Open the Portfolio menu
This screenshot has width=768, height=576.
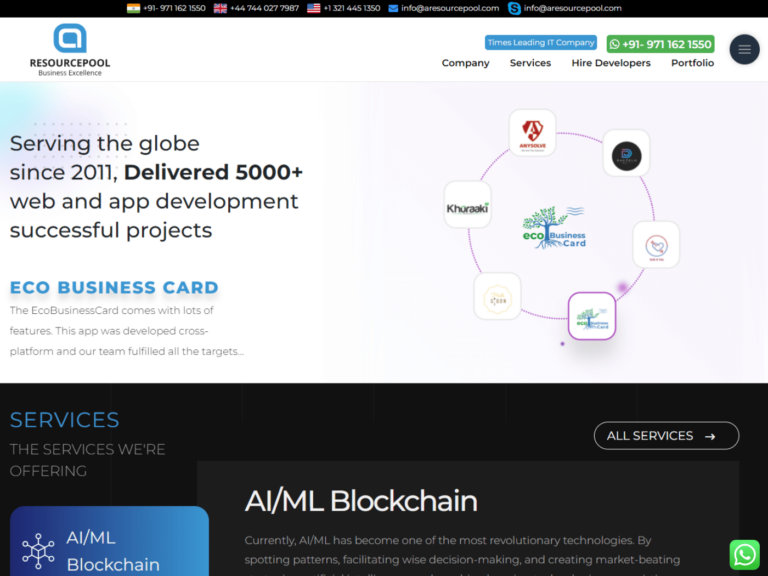pos(692,63)
